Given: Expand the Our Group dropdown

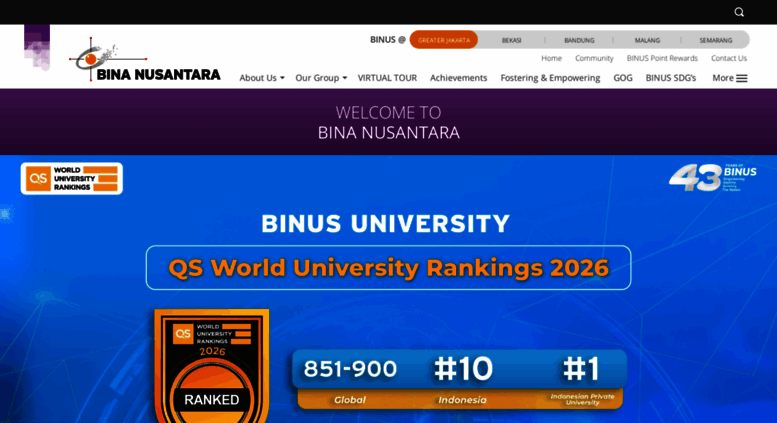Looking at the screenshot, I should [321, 78].
